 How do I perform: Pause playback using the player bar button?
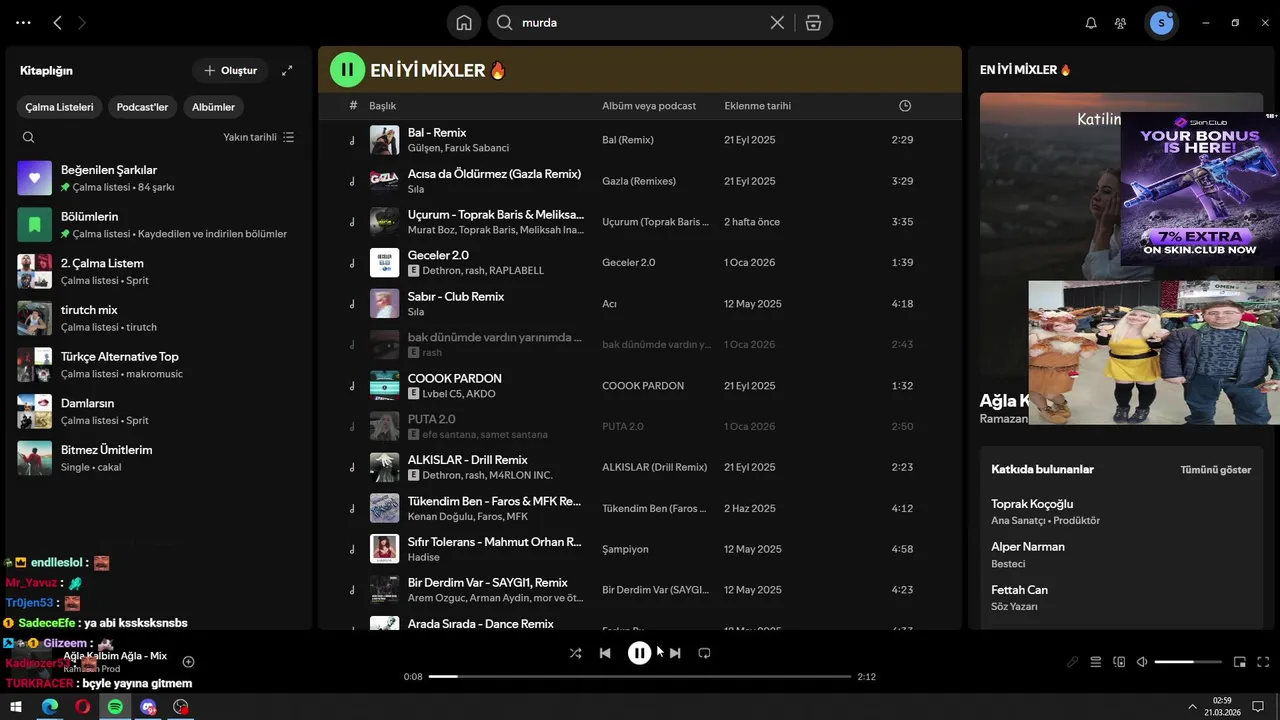639,653
